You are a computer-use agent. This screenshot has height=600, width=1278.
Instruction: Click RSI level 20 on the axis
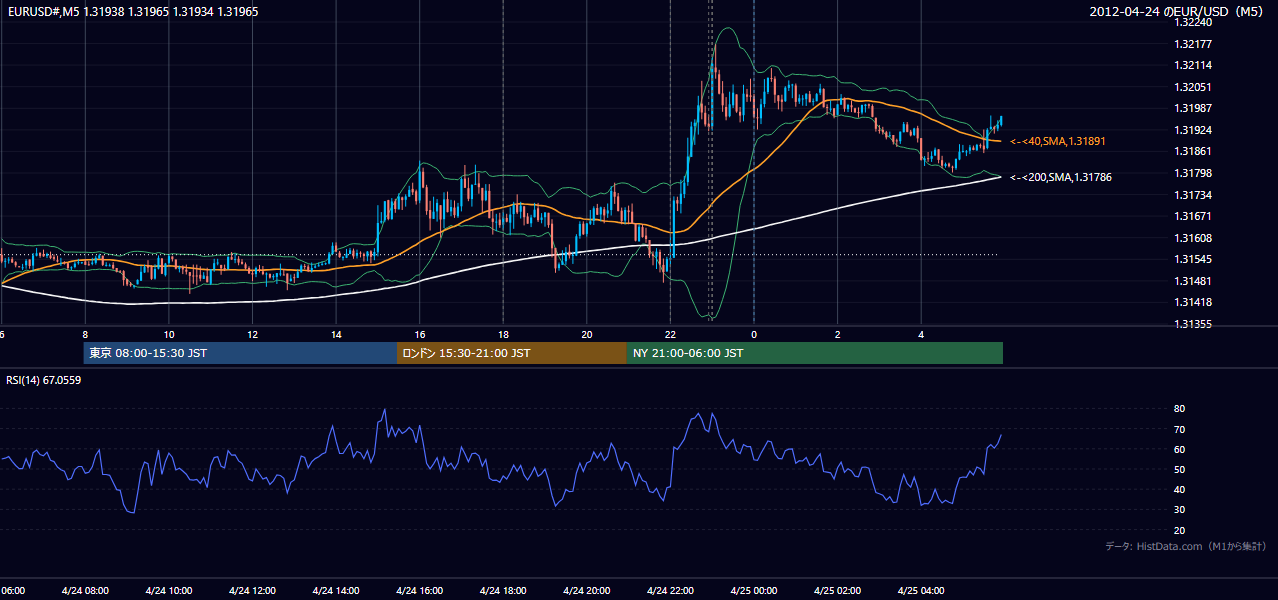point(1179,530)
